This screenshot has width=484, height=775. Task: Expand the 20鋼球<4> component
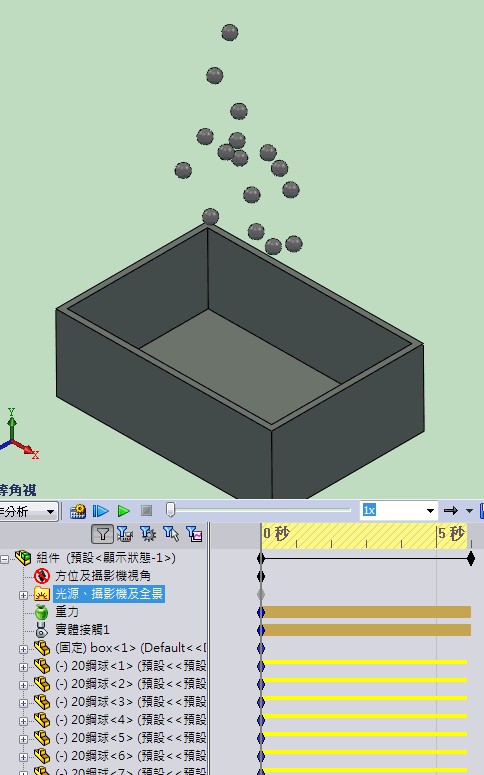click(x=23, y=721)
